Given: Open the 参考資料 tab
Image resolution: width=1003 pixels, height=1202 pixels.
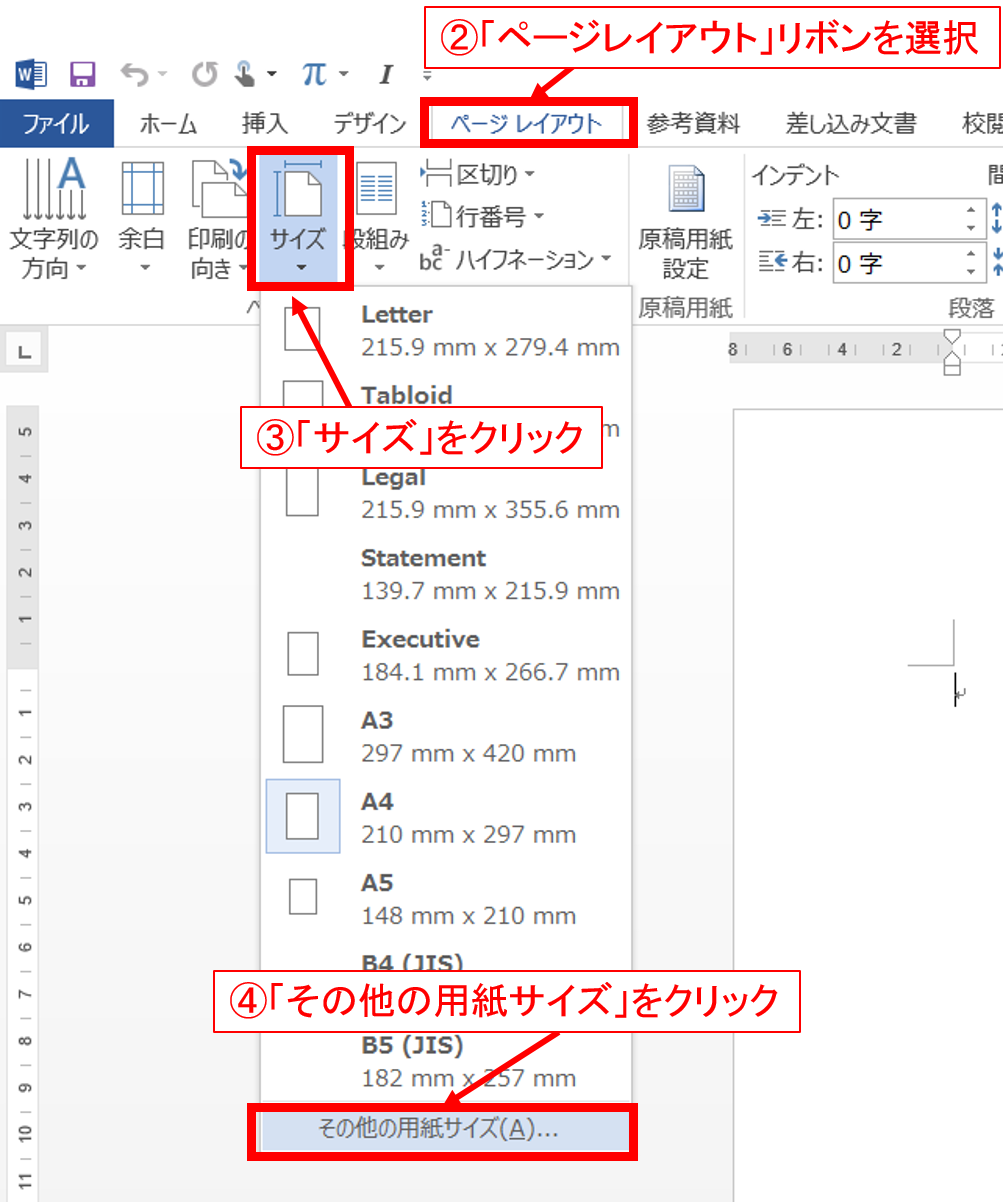Looking at the screenshot, I should point(693,124).
